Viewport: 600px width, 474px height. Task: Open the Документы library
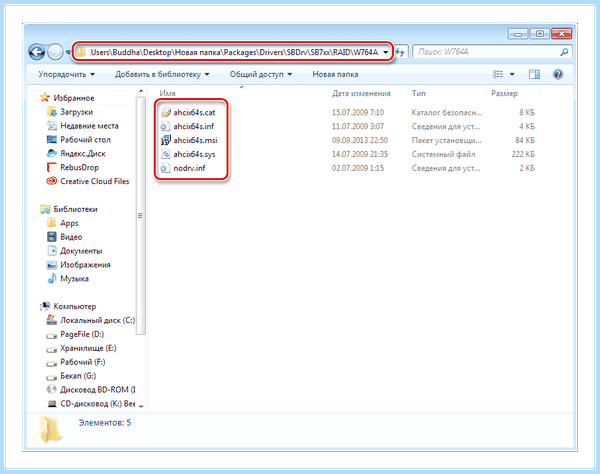74,251
